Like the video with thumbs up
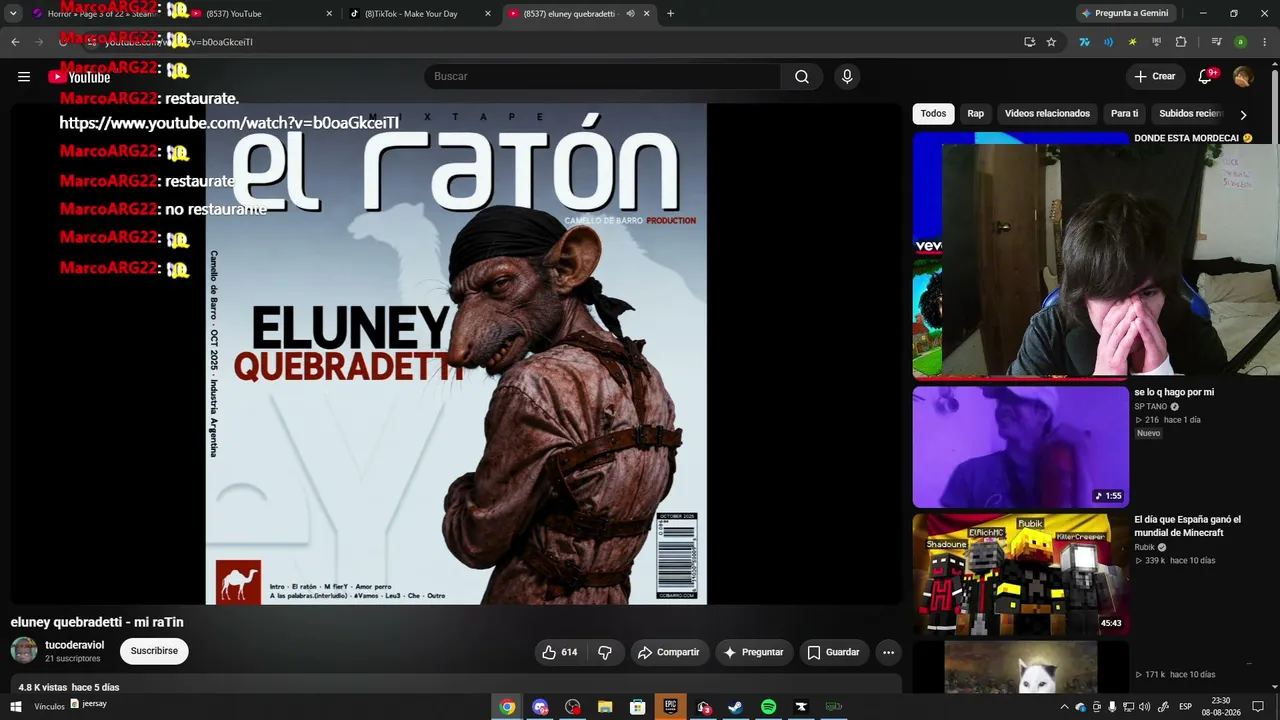This screenshot has height=720, width=1280. 560,652
